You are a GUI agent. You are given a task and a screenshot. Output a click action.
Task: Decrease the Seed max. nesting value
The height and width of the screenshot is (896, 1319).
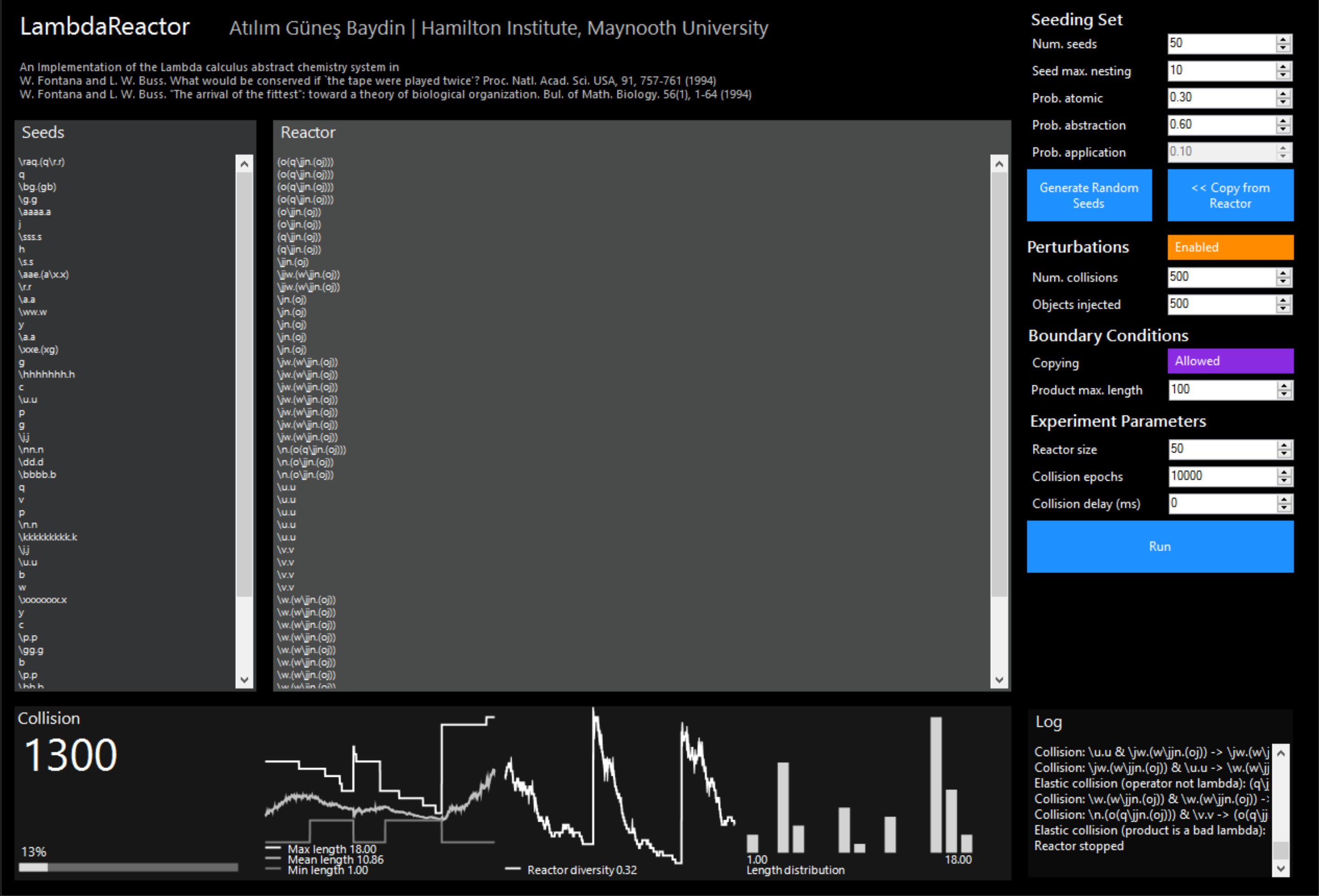tap(1283, 76)
